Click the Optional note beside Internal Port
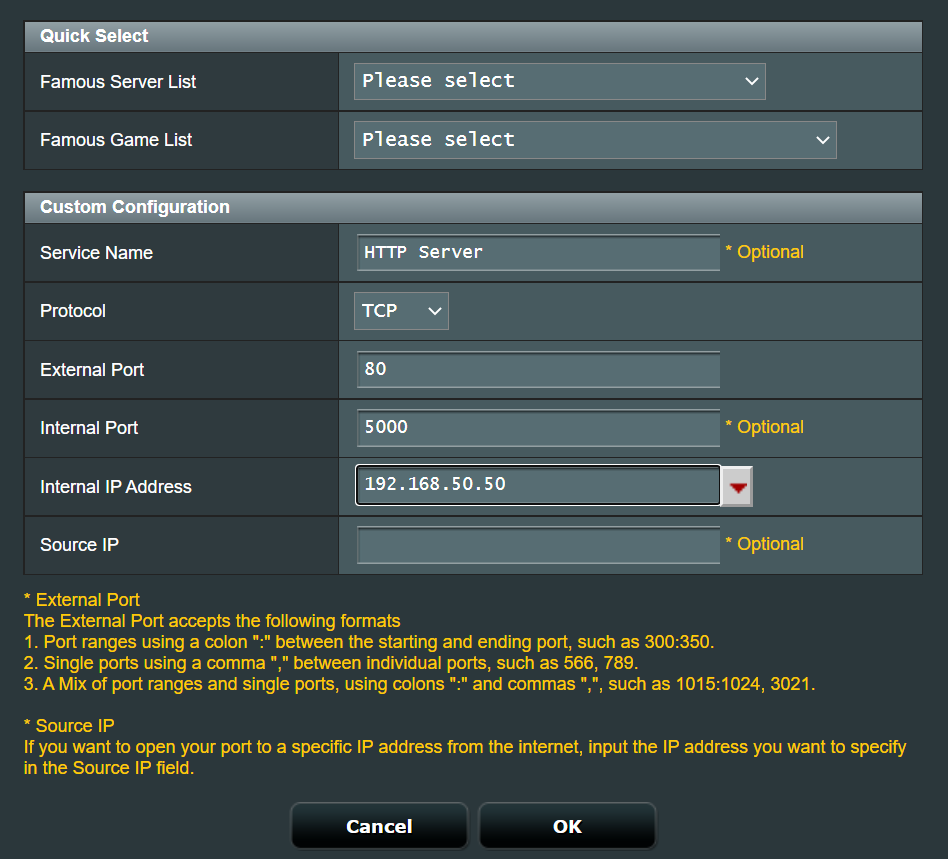Image resolution: width=948 pixels, height=859 pixels. [x=765, y=427]
